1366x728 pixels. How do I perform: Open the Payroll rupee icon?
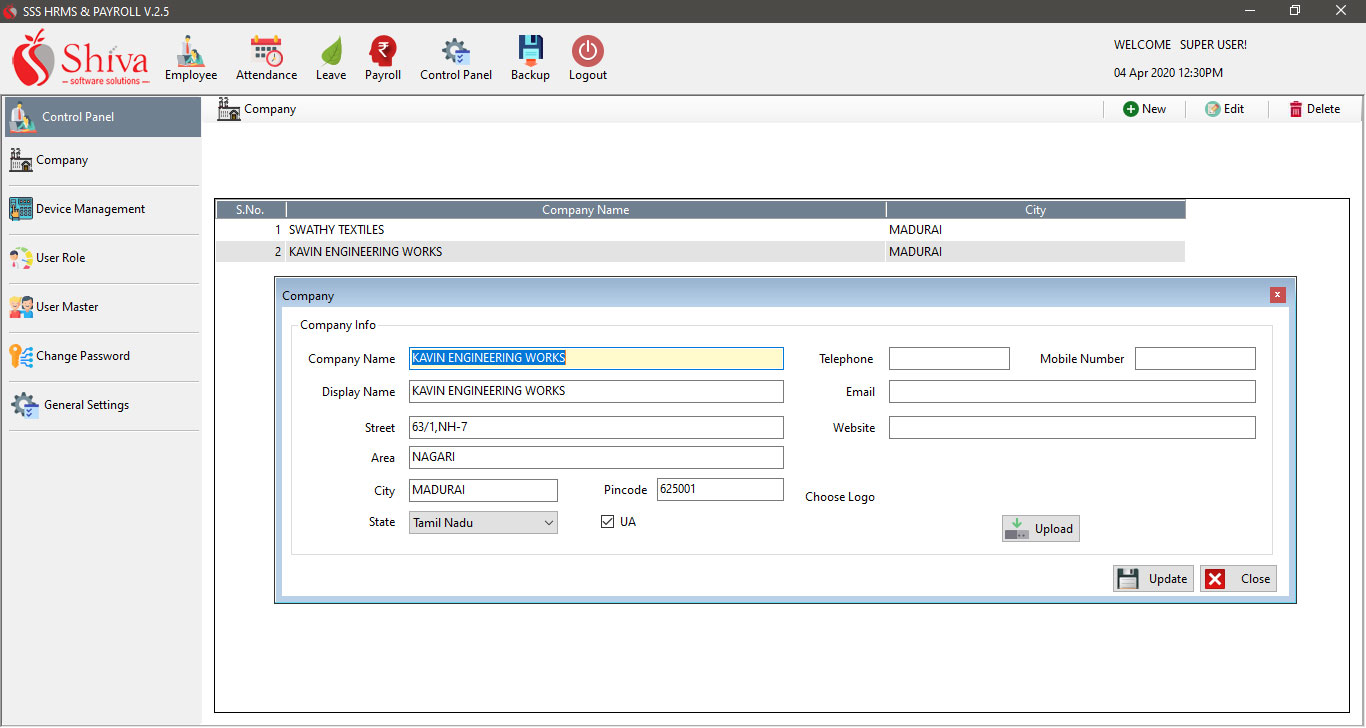click(x=382, y=51)
